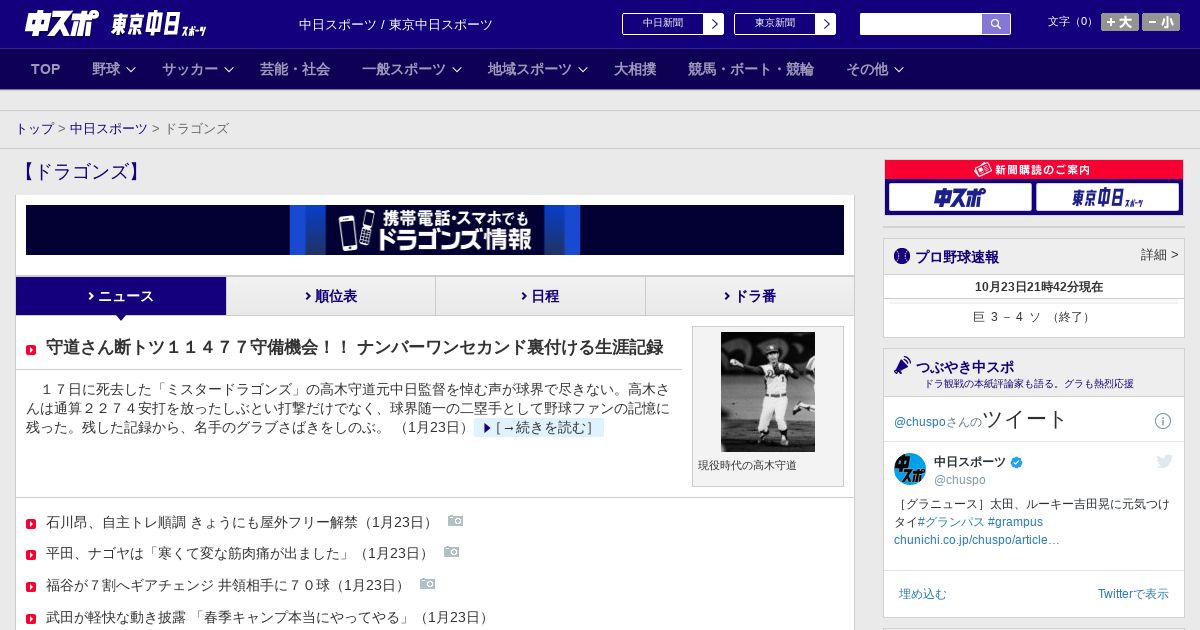
Task: Switch to the ドラ番 tab
Action: [x=750, y=296]
